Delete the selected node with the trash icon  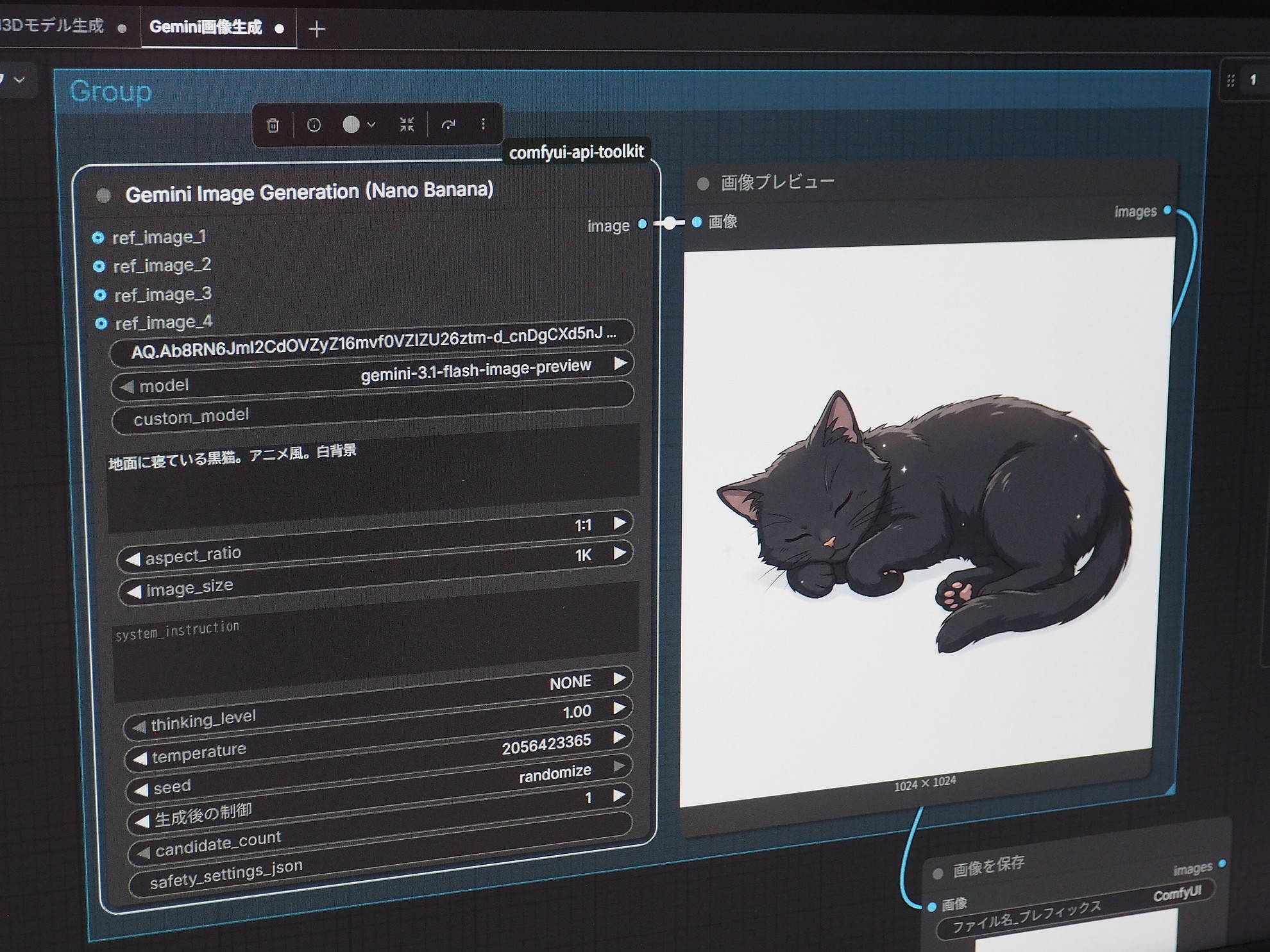(273, 125)
